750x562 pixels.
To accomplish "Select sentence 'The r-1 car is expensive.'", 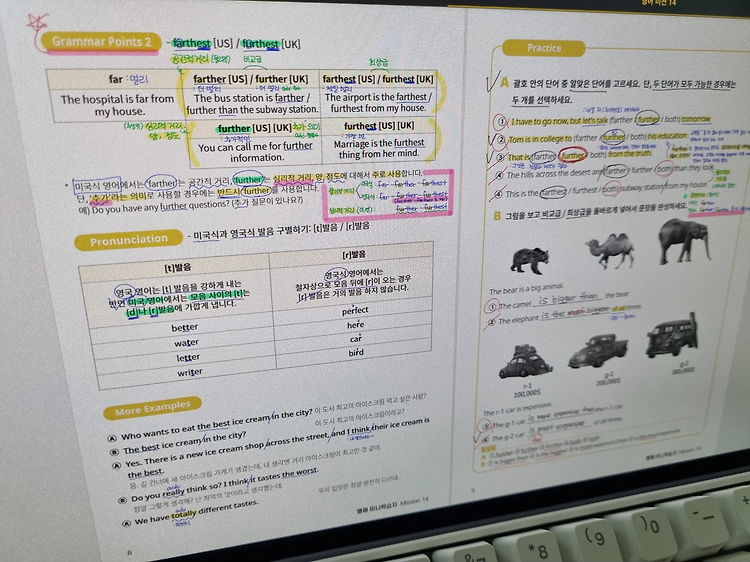I will [517, 408].
